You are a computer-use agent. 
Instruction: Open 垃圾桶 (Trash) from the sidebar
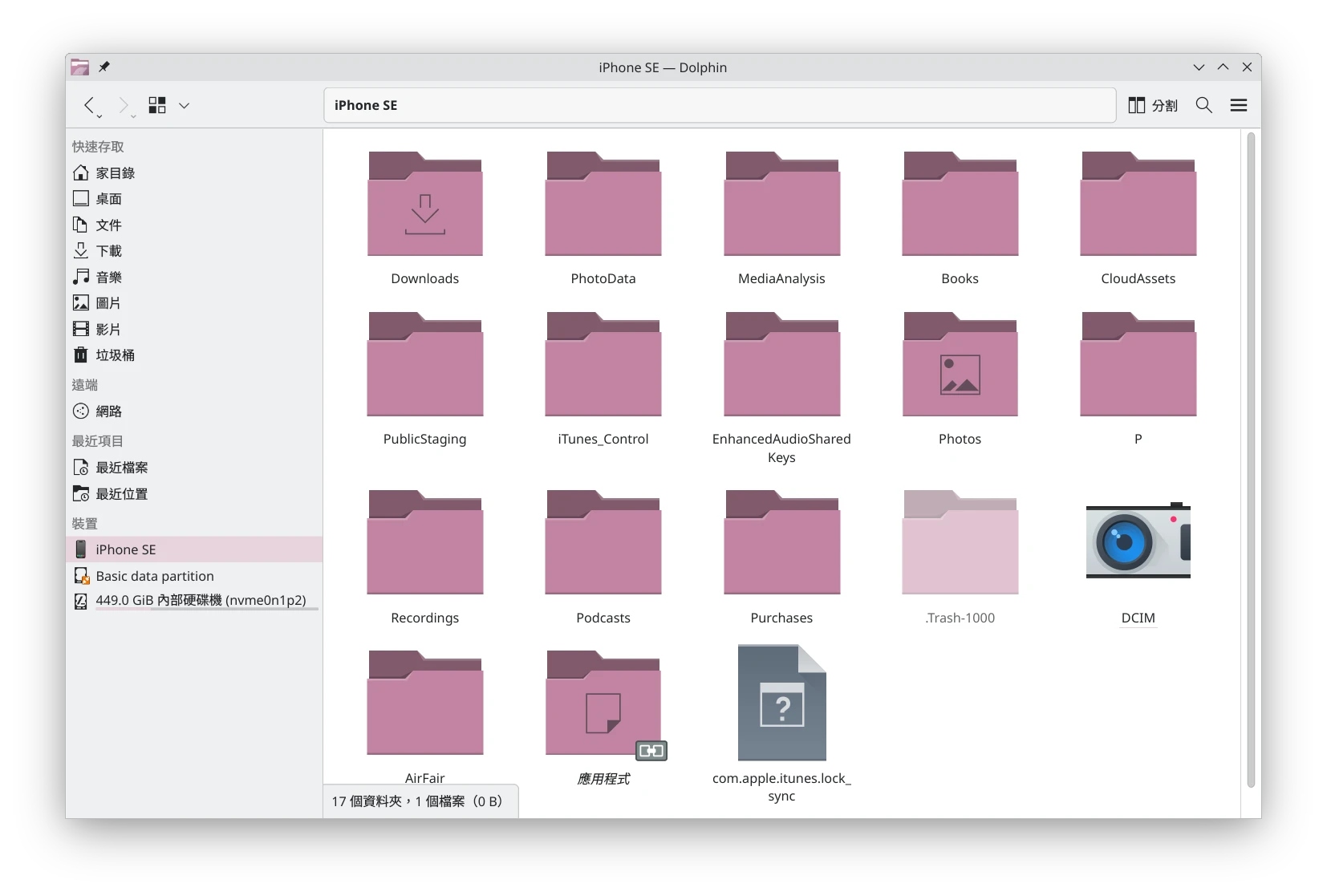[x=115, y=355]
